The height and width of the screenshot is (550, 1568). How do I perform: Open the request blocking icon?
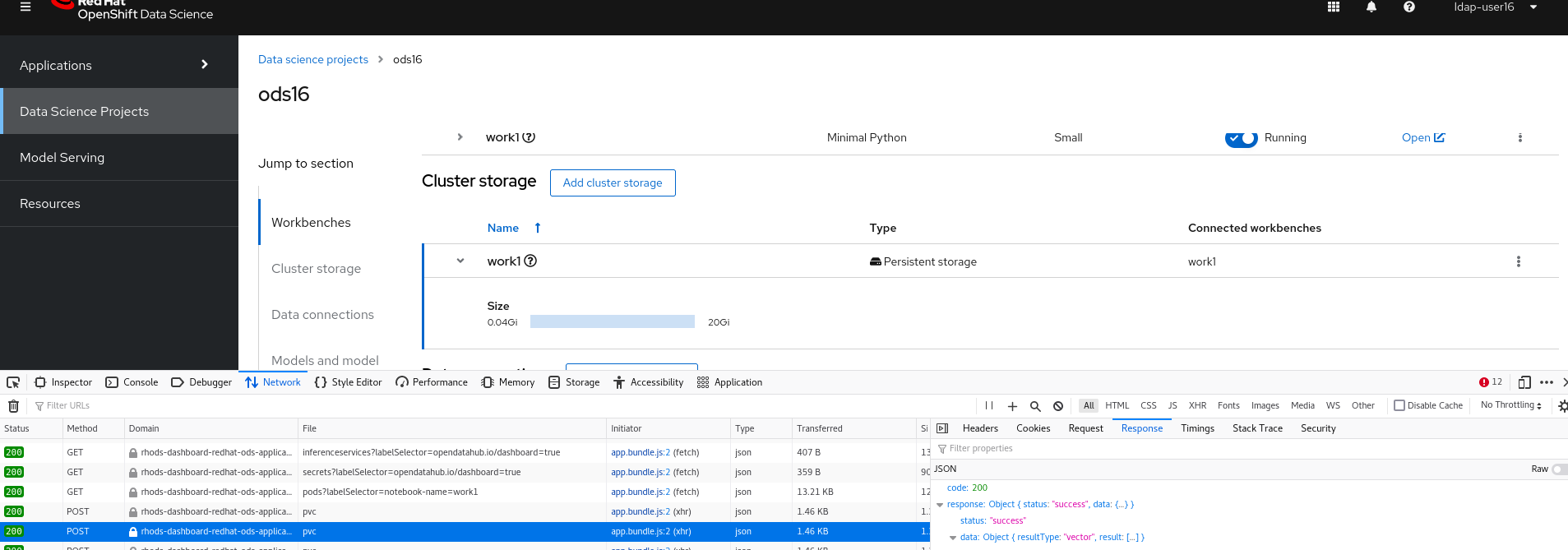click(1058, 406)
